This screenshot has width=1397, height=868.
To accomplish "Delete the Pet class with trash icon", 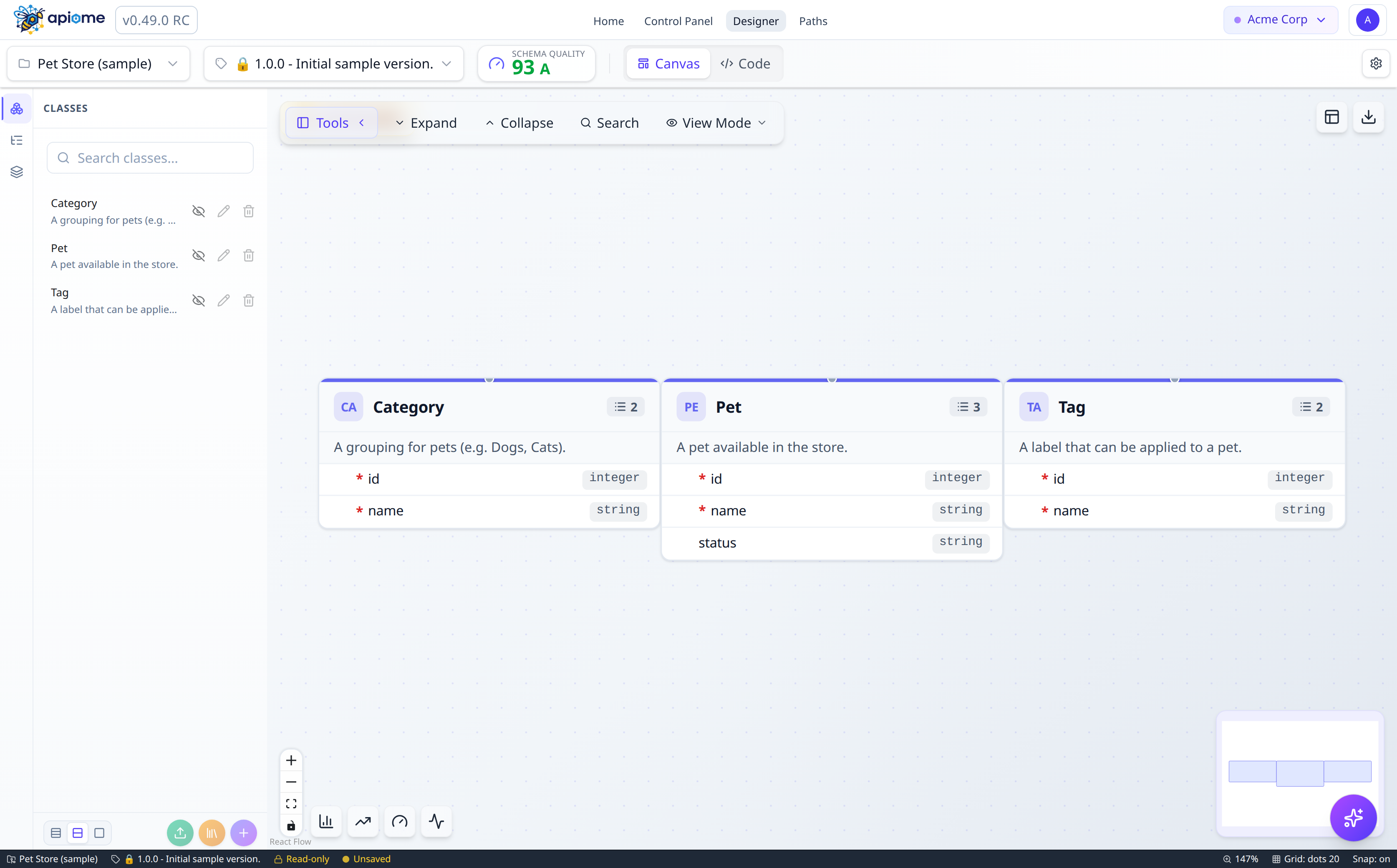I will coord(249,255).
